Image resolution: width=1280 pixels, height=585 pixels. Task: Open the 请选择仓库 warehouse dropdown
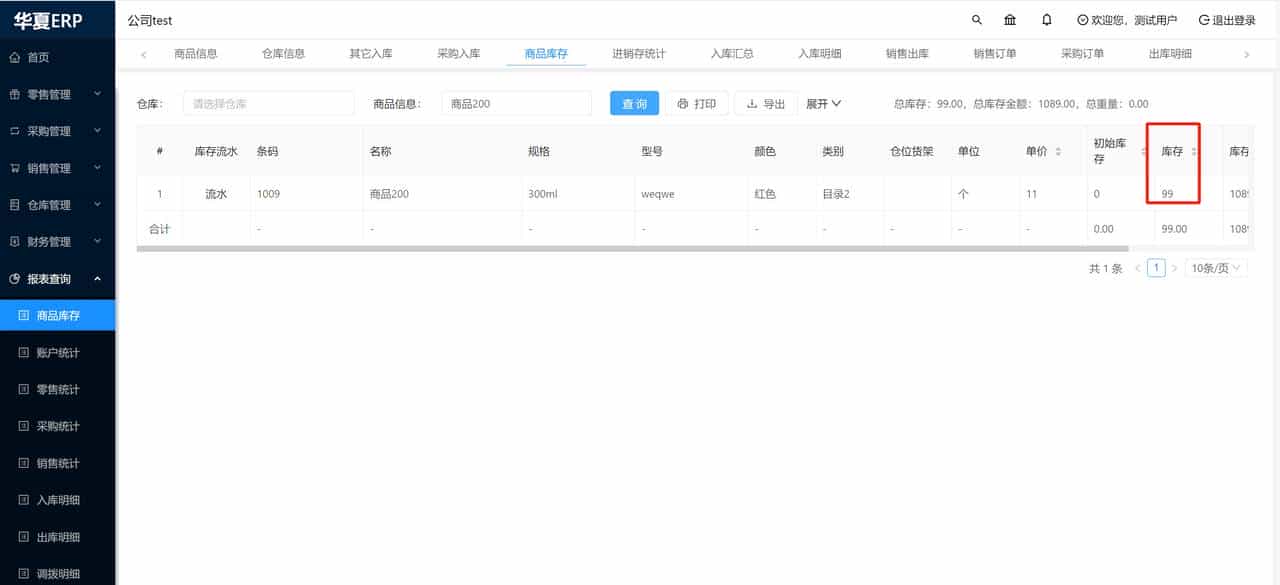tap(268, 103)
